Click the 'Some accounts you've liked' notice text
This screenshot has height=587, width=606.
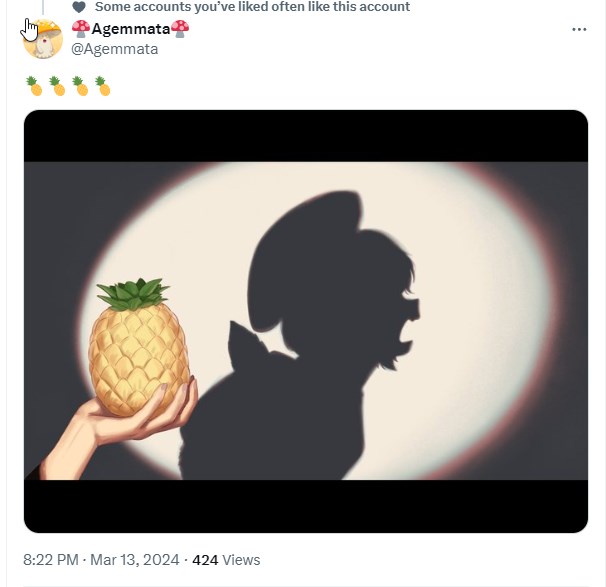[252, 7]
